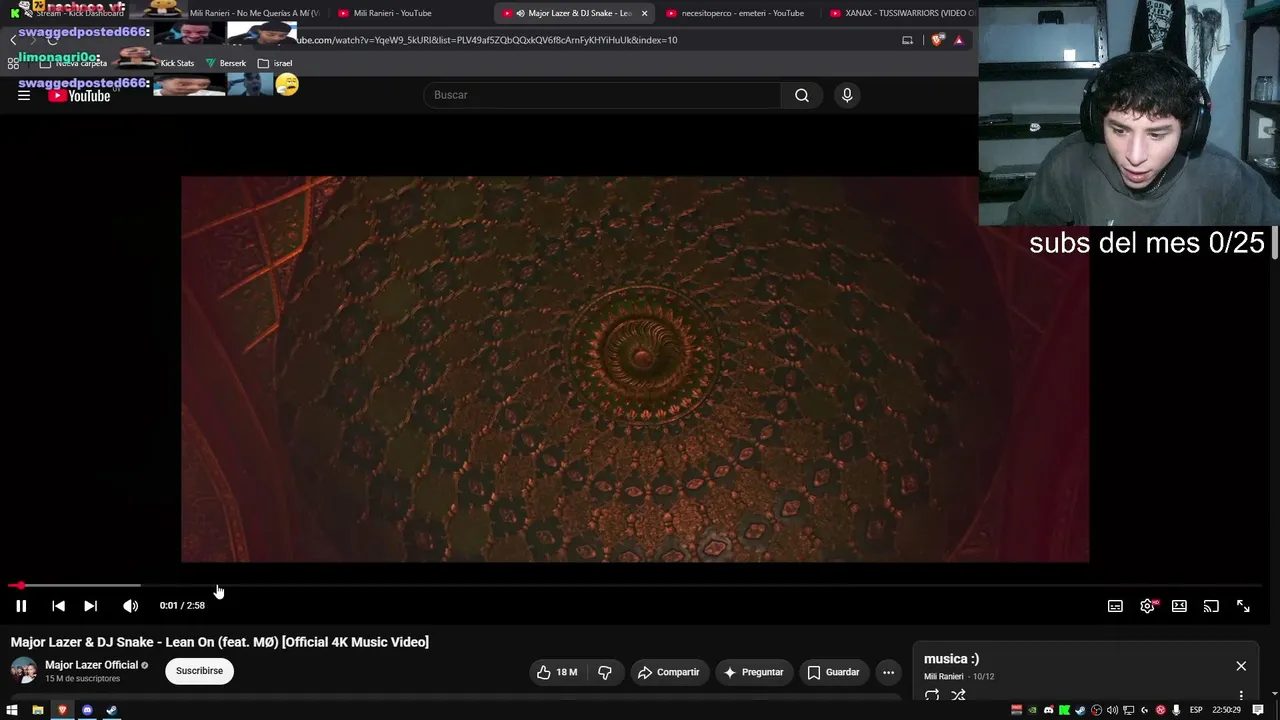Open the Windows Start menu
The image size is (1280, 720).
coord(12,710)
